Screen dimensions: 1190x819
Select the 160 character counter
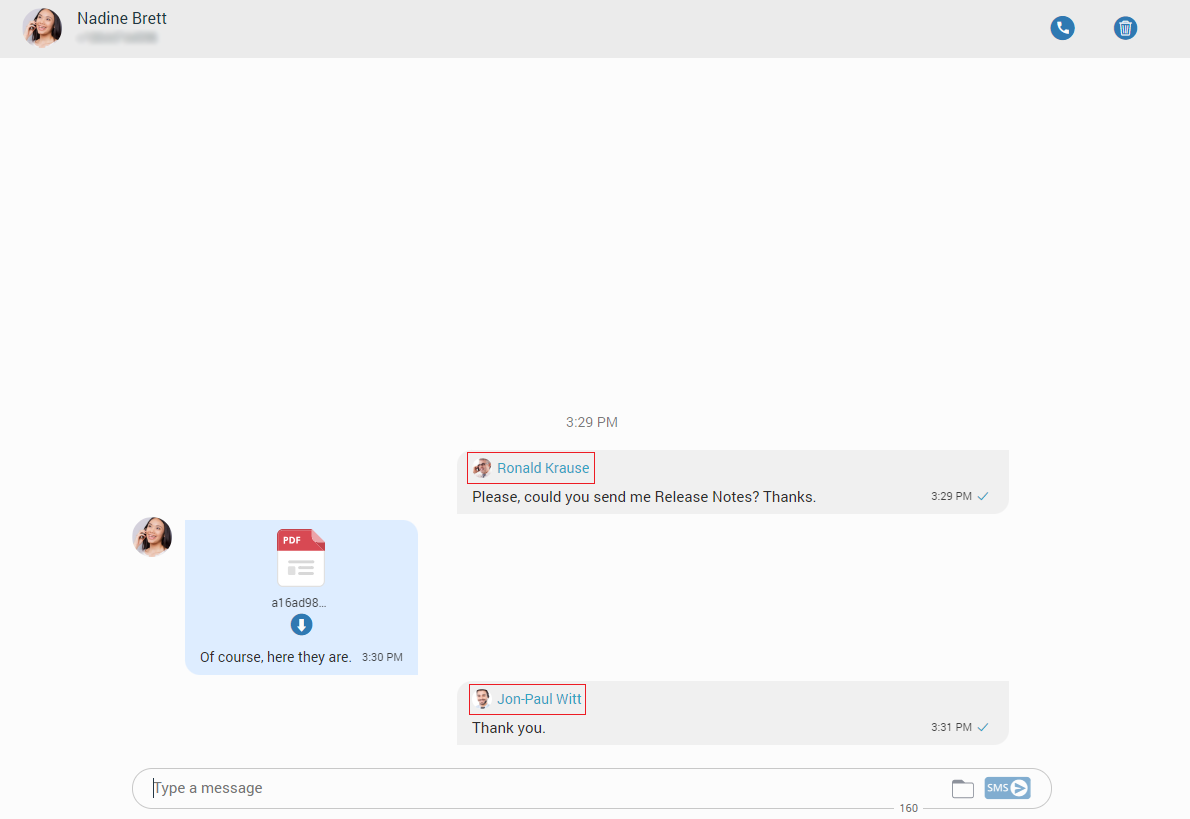pyautogui.click(x=909, y=807)
